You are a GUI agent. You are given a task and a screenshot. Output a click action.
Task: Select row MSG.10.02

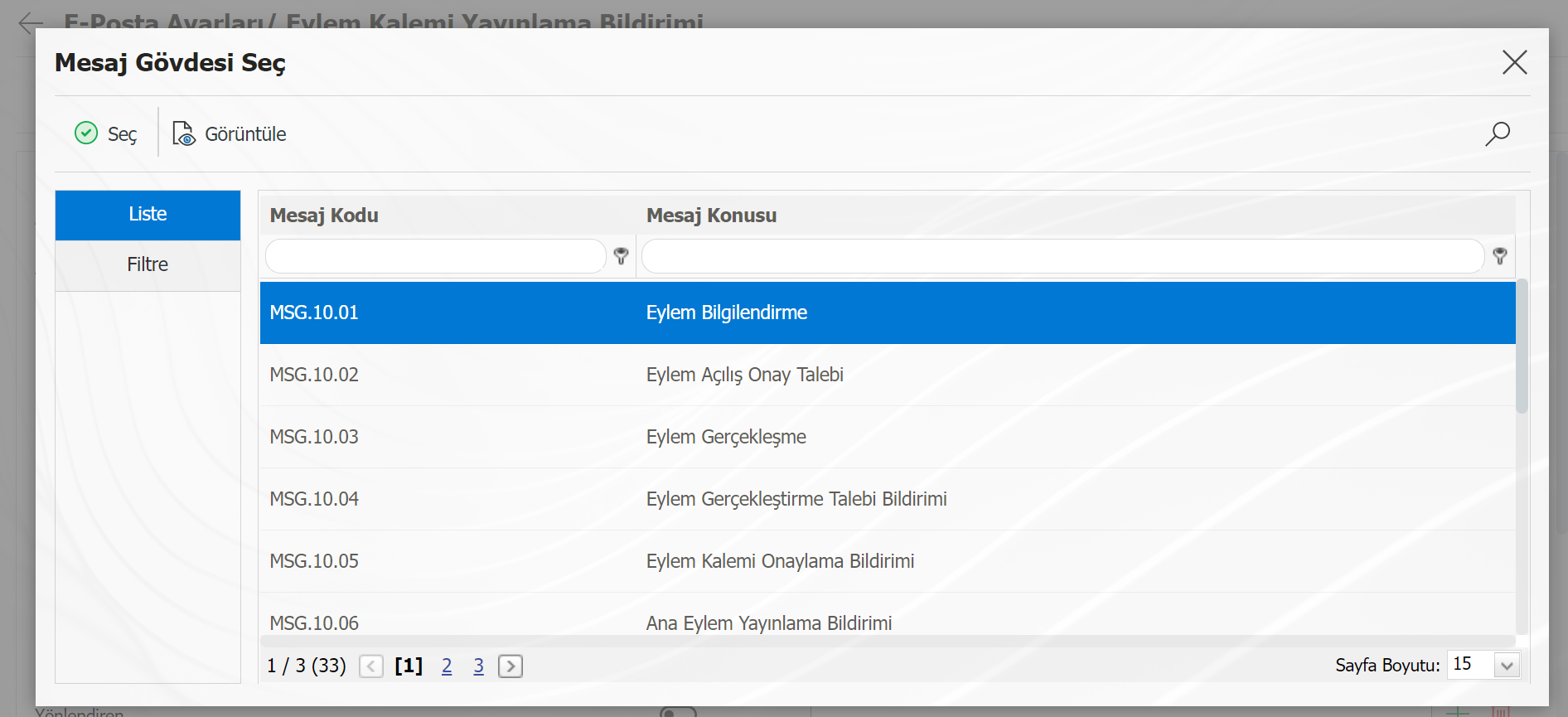pos(888,375)
